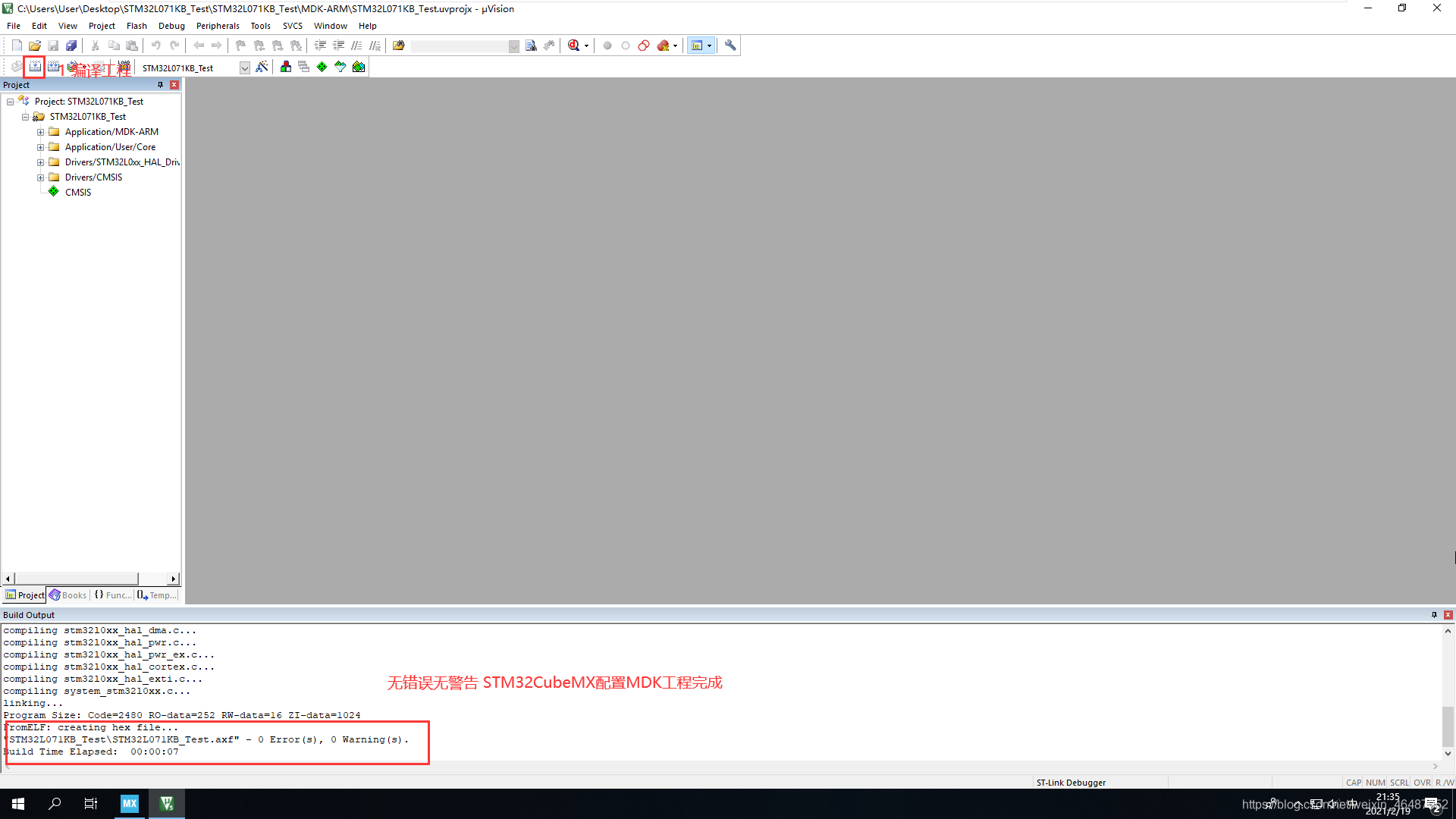Screen dimensions: 1456x819
Task: Open Manage Run-Time Environment green diamond
Action: coord(322,67)
